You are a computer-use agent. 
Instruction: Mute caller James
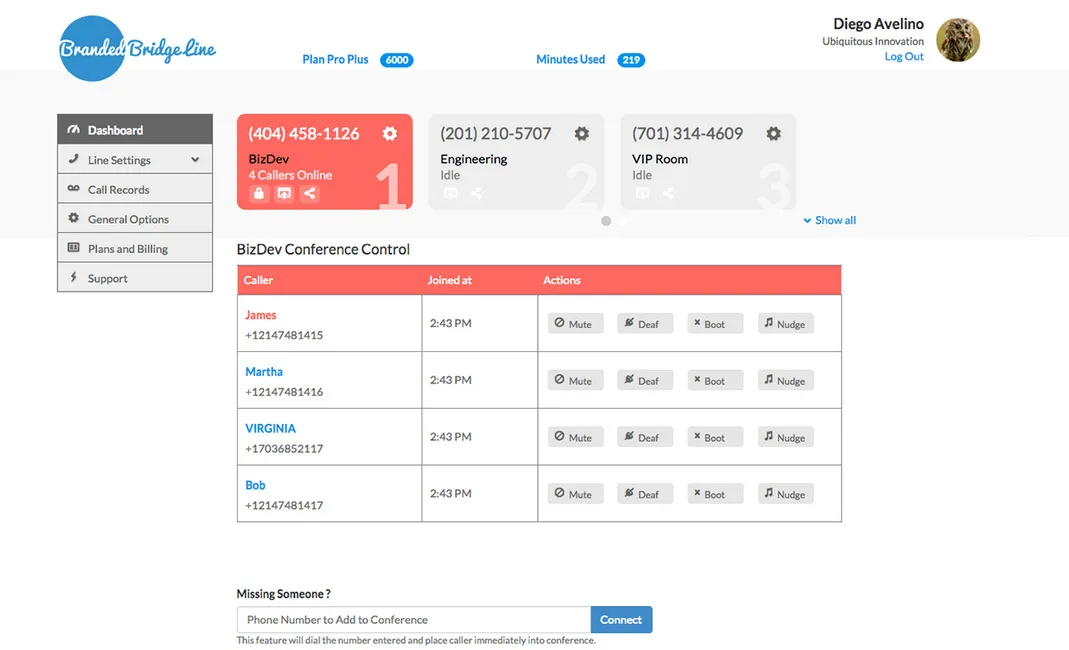click(x=575, y=323)
